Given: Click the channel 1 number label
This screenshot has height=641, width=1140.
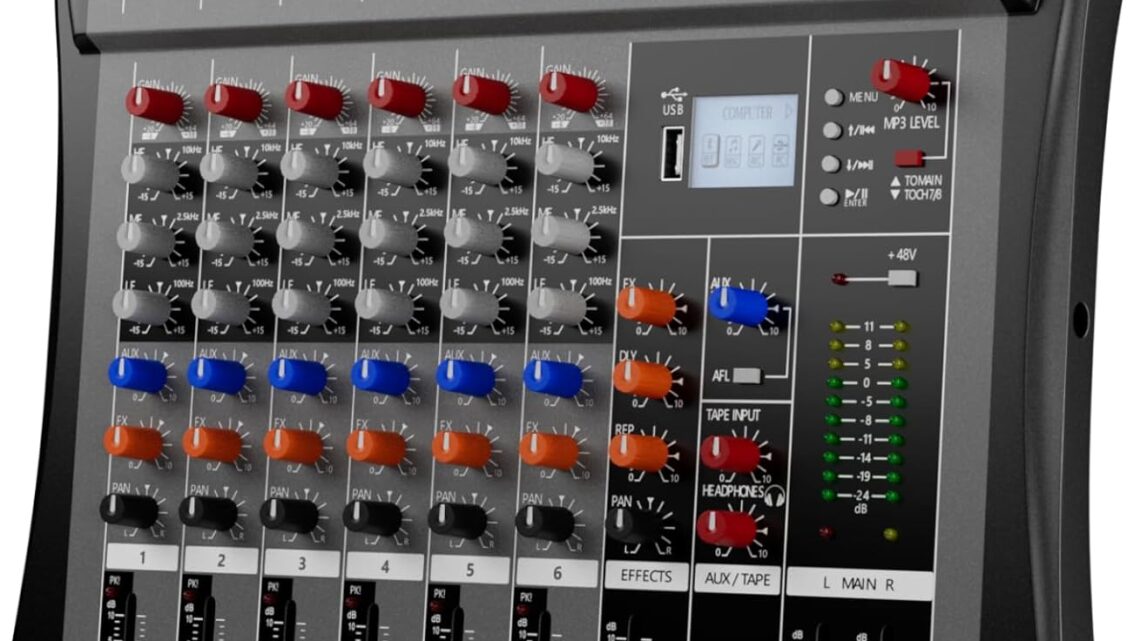Looking at the screenshot, I should pos(142,557).
